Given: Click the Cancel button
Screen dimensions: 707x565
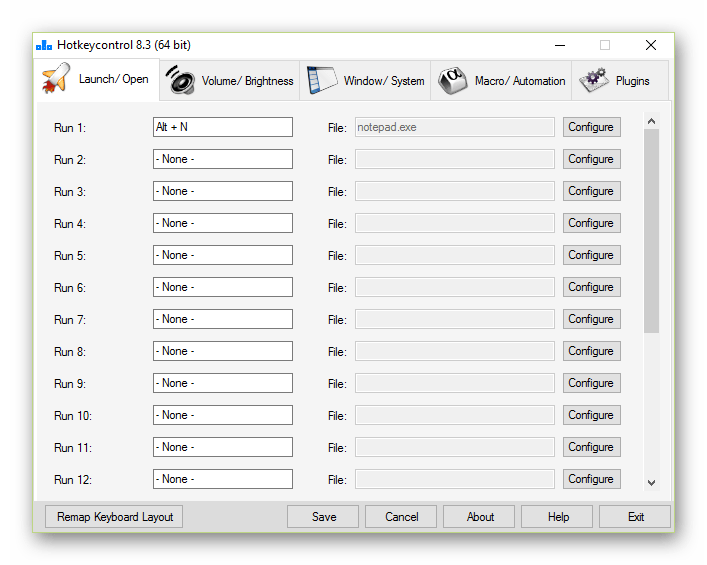Looking at the screenshot, I should point(401,517).
